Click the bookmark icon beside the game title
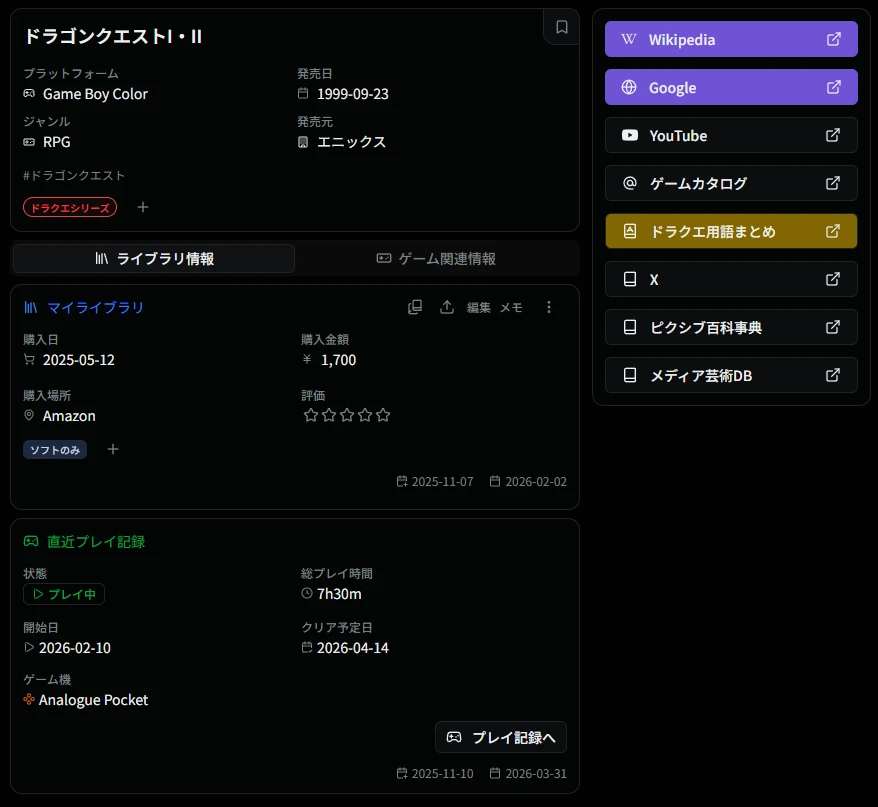 point(561,27)
